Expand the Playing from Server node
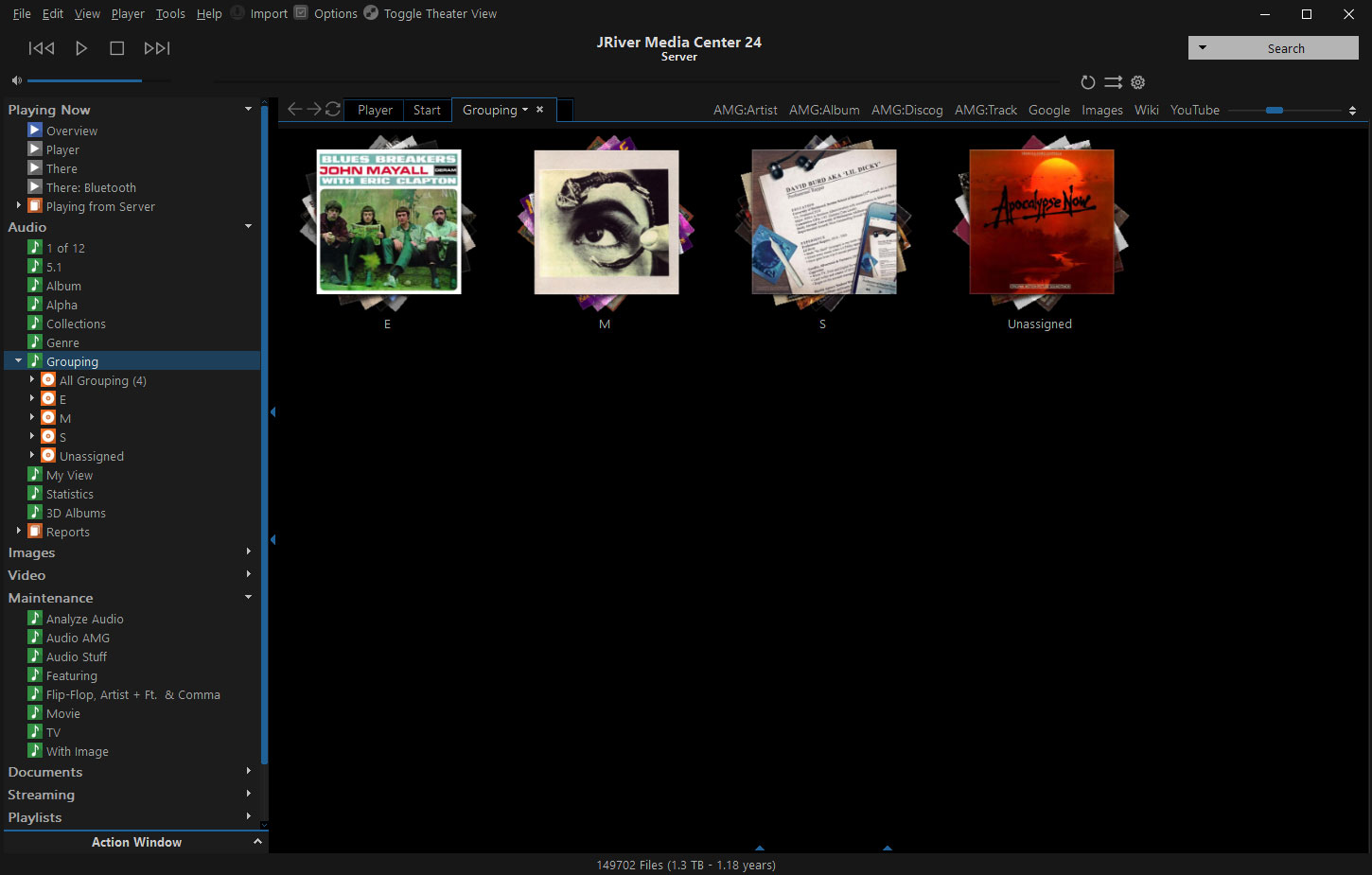This screenshot has height=875, width=1372. tap(18, 205)
